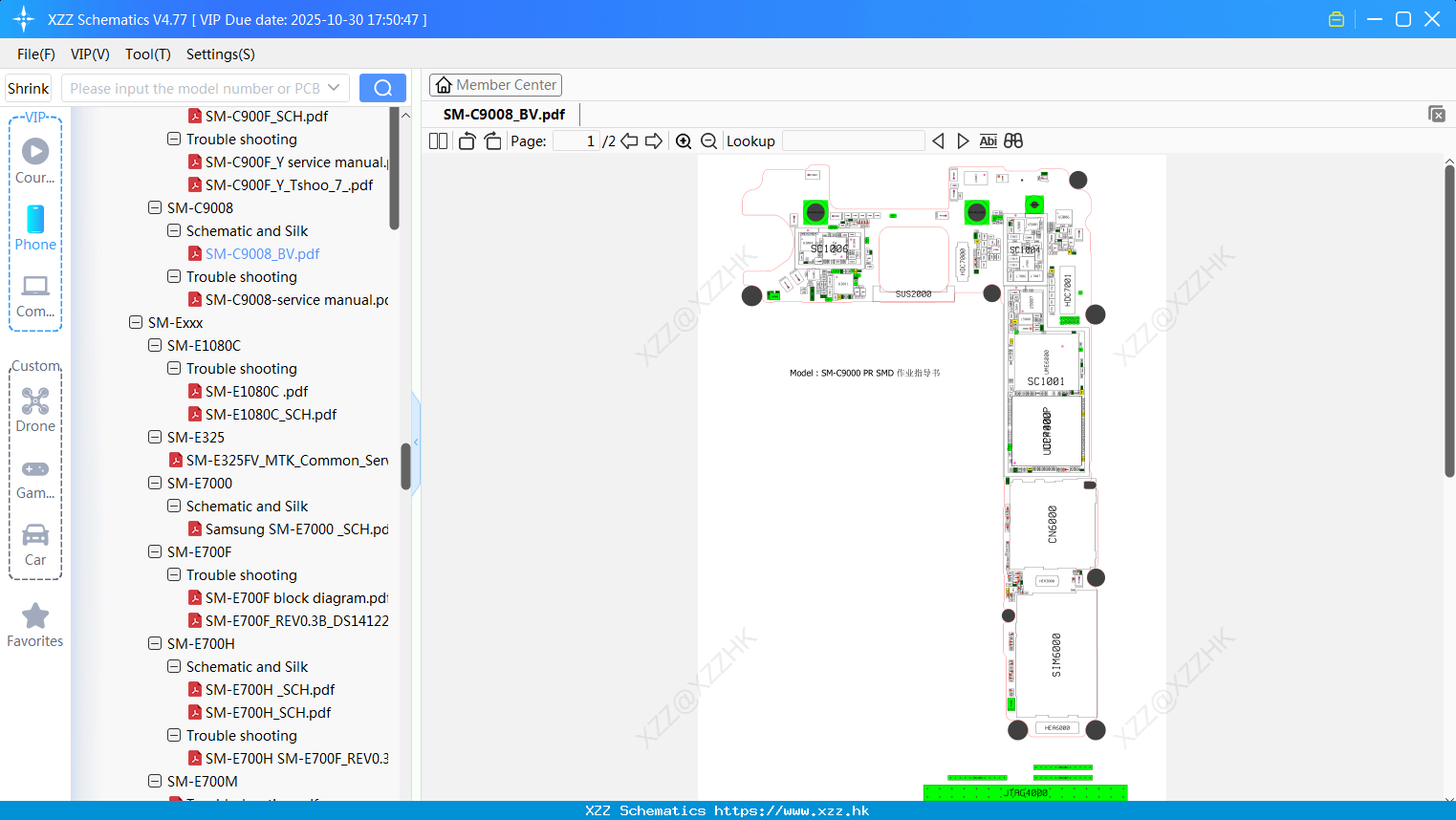Collapse Schematic and Silk under SM-C9008
The height and width of the screenshot is (820, 1456).
[174, 230]
